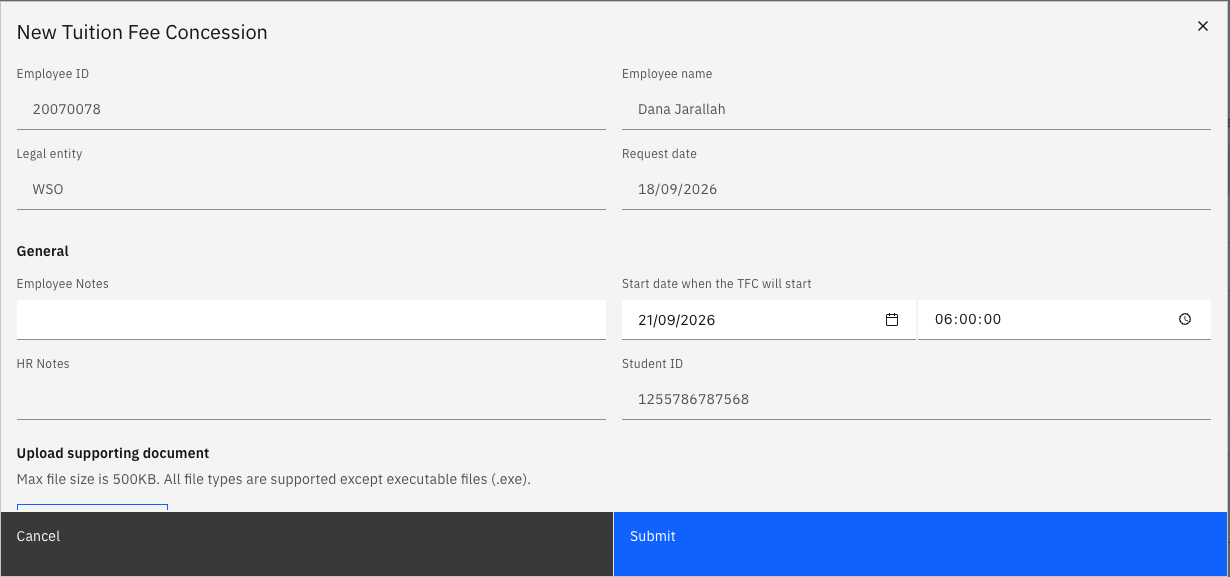This screenshot has width=1230, height=577.
Task: Click the 'Employee ID' label
Action: 53,74
